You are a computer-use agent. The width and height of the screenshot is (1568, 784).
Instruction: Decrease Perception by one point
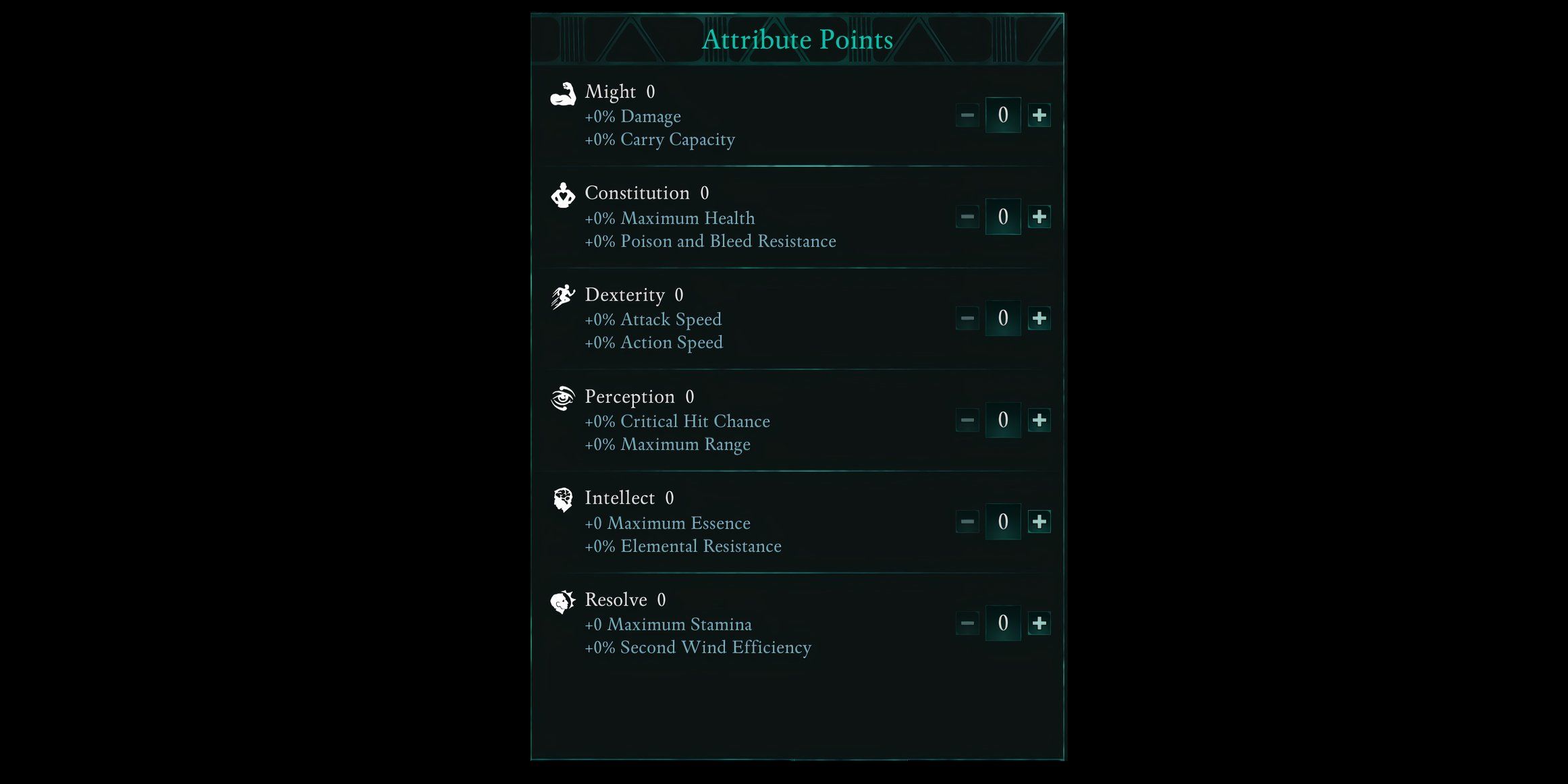click(967, 420)
